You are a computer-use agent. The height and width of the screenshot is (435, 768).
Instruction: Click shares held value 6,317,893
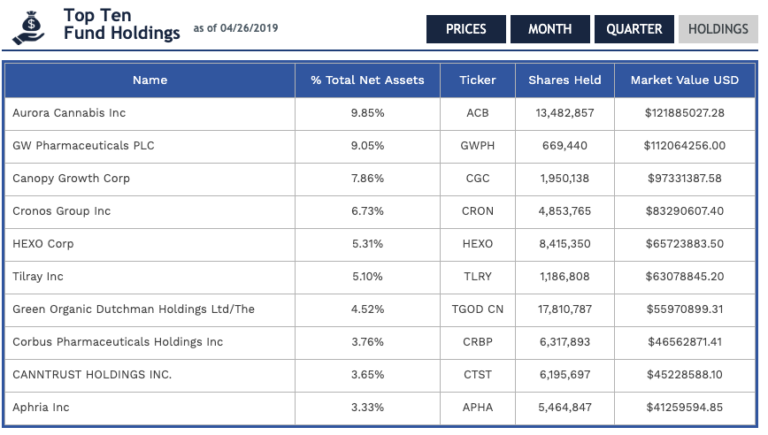[x=565, y=342]
